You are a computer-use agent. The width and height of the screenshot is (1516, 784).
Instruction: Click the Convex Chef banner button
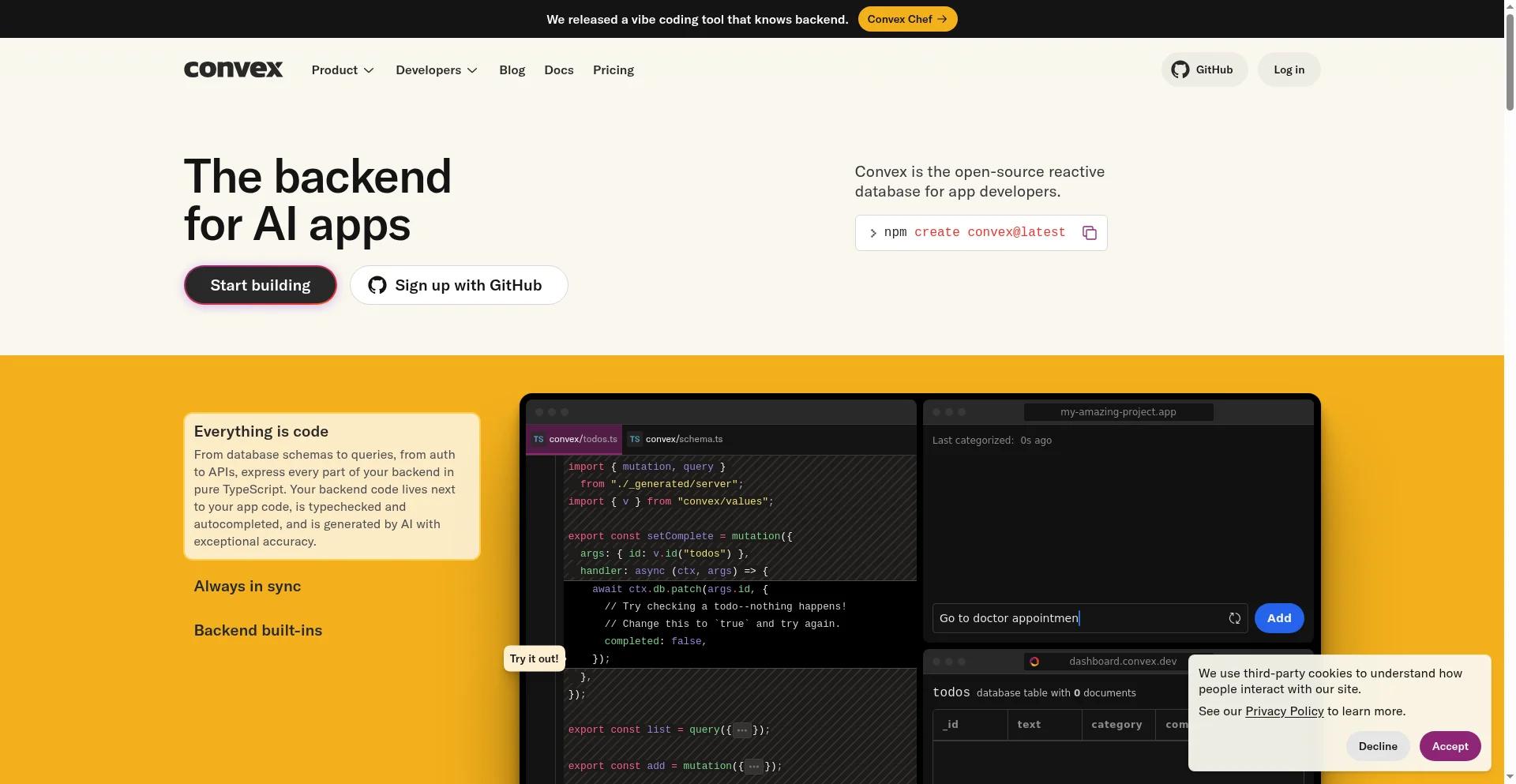[x=907, y=19]
